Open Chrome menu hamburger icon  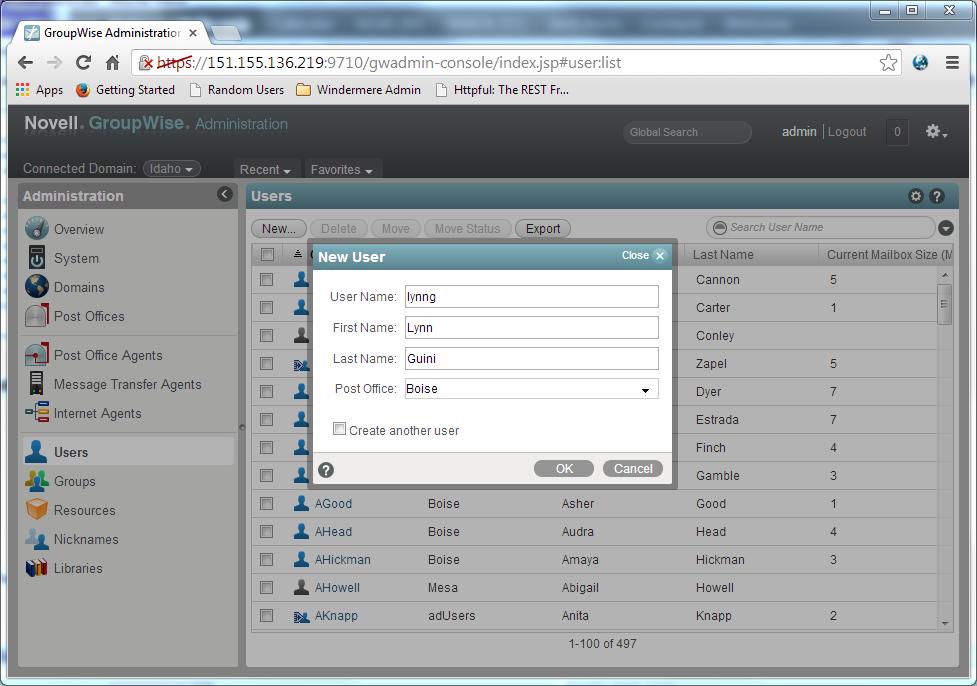tap(952, 62)
